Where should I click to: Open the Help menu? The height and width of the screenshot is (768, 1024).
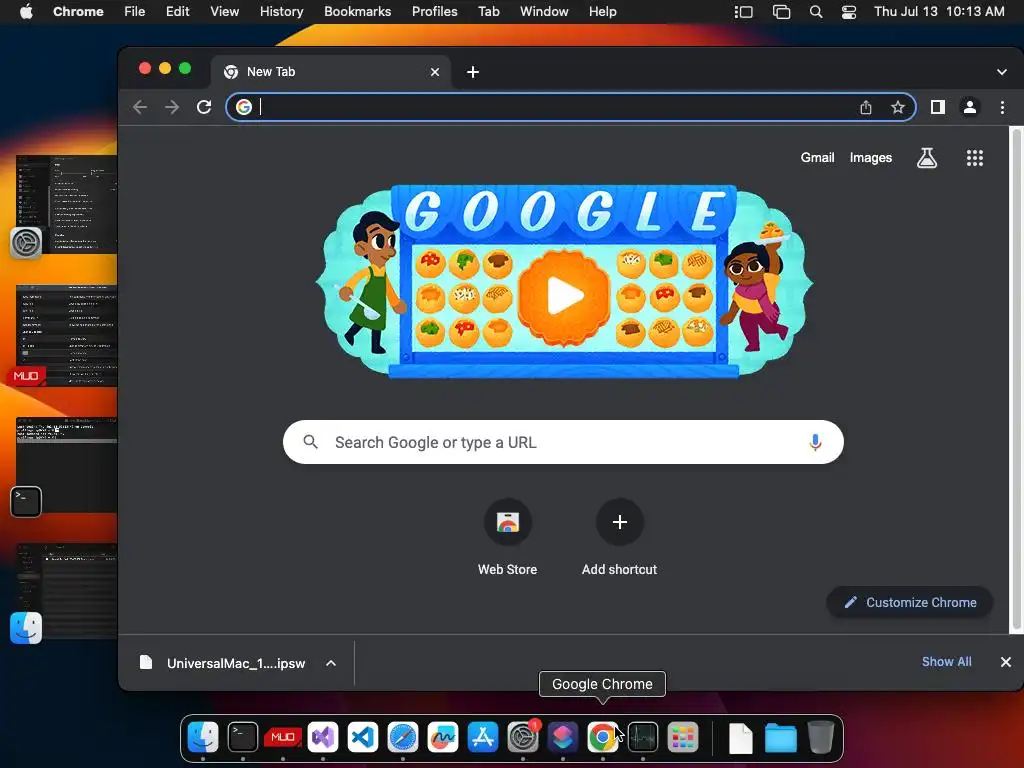click(602, 11)
